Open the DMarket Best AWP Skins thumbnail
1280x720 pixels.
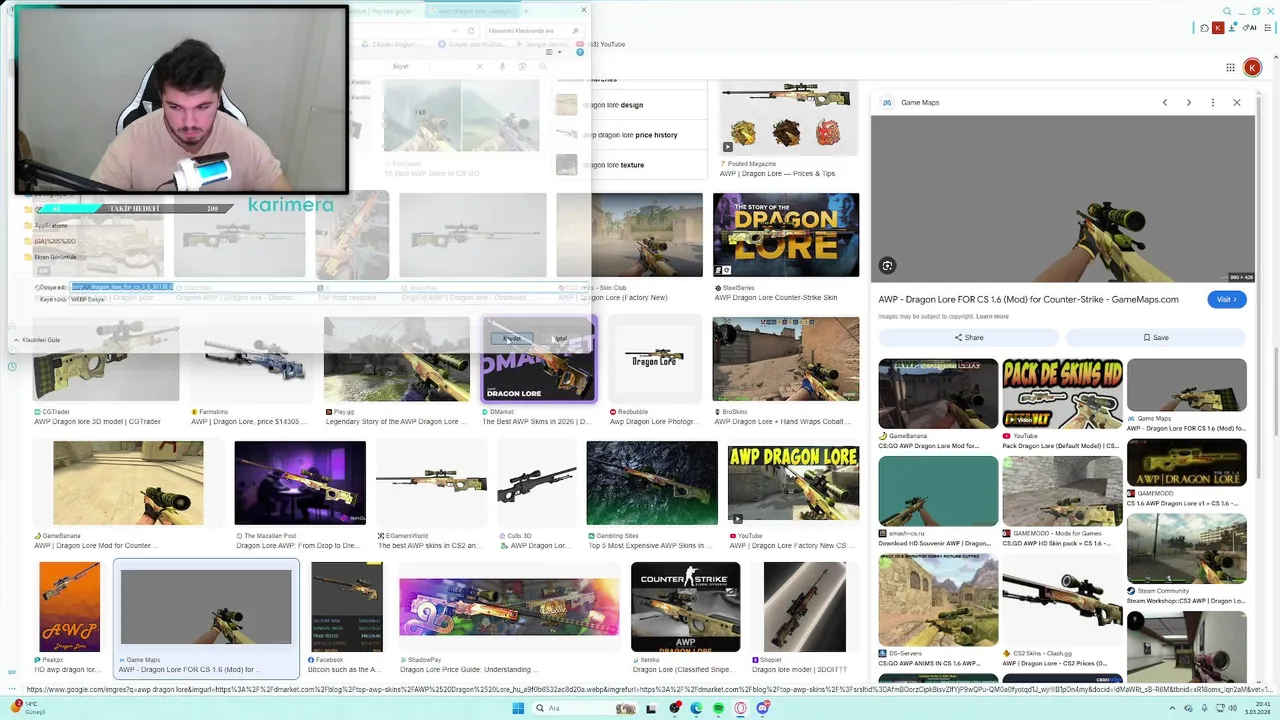click(x=538, y=359)
